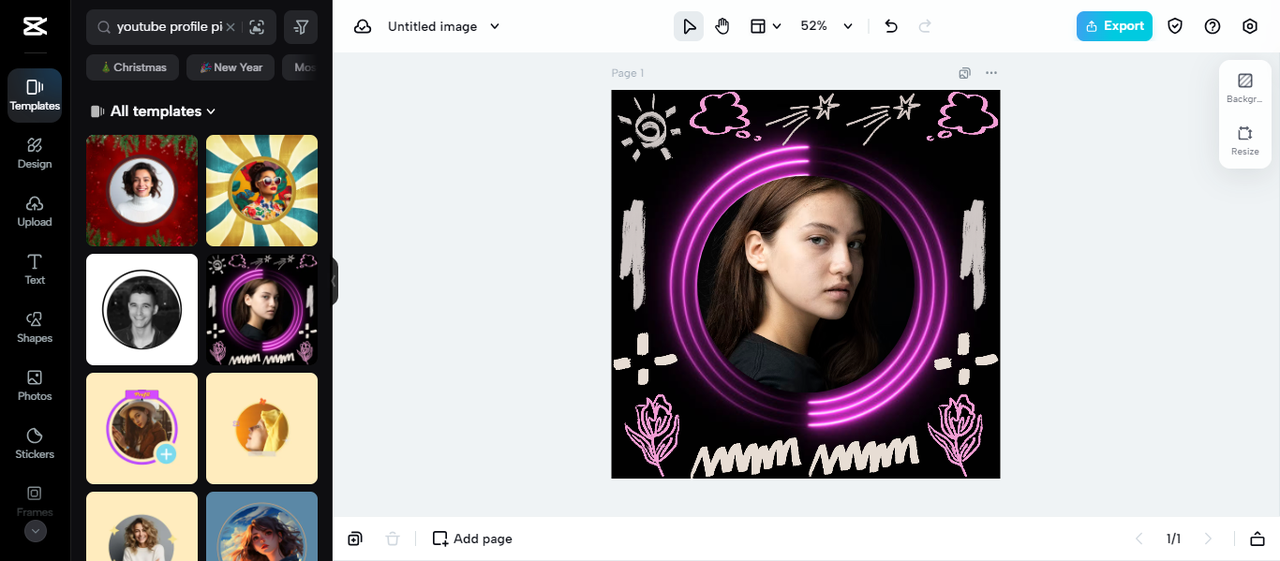Viewport: 1280px width, 561px height.
Task: Click the filter icon beside search
Action: pyautogui.click(x=301, y=27)
